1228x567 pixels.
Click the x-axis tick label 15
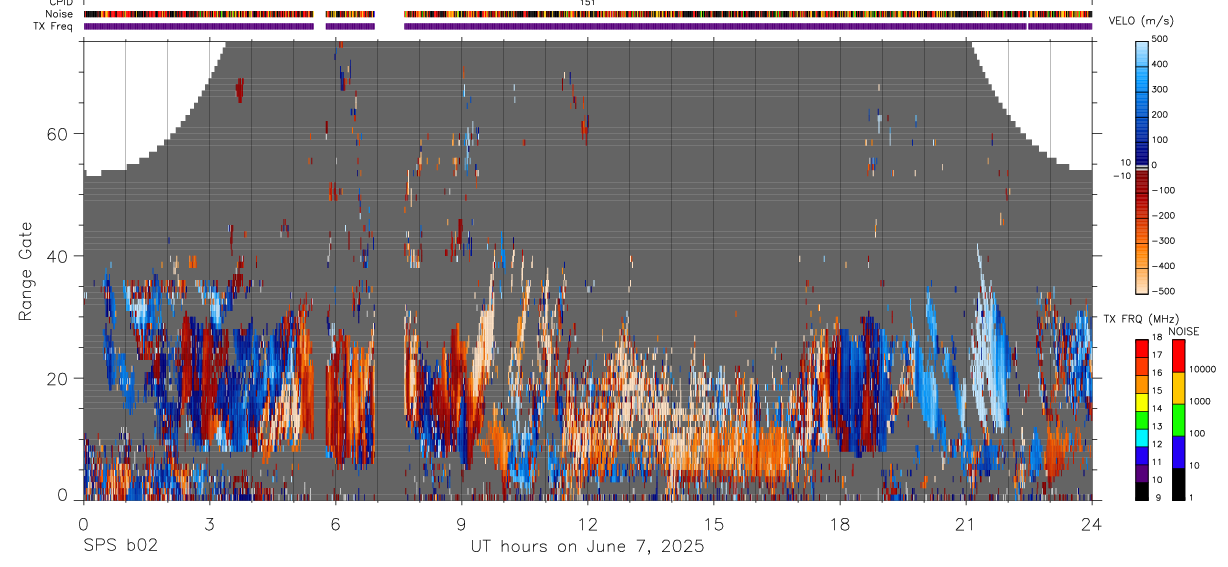tap(713, 523)
